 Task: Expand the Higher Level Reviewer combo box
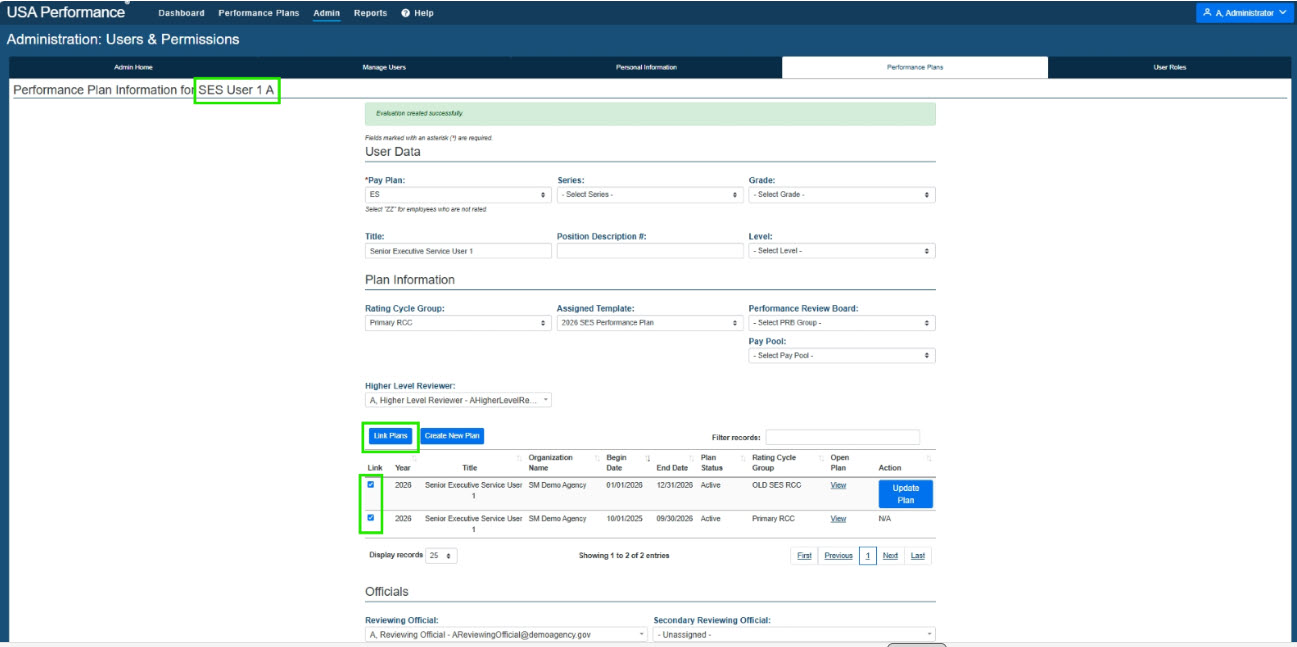coord(458,400)
